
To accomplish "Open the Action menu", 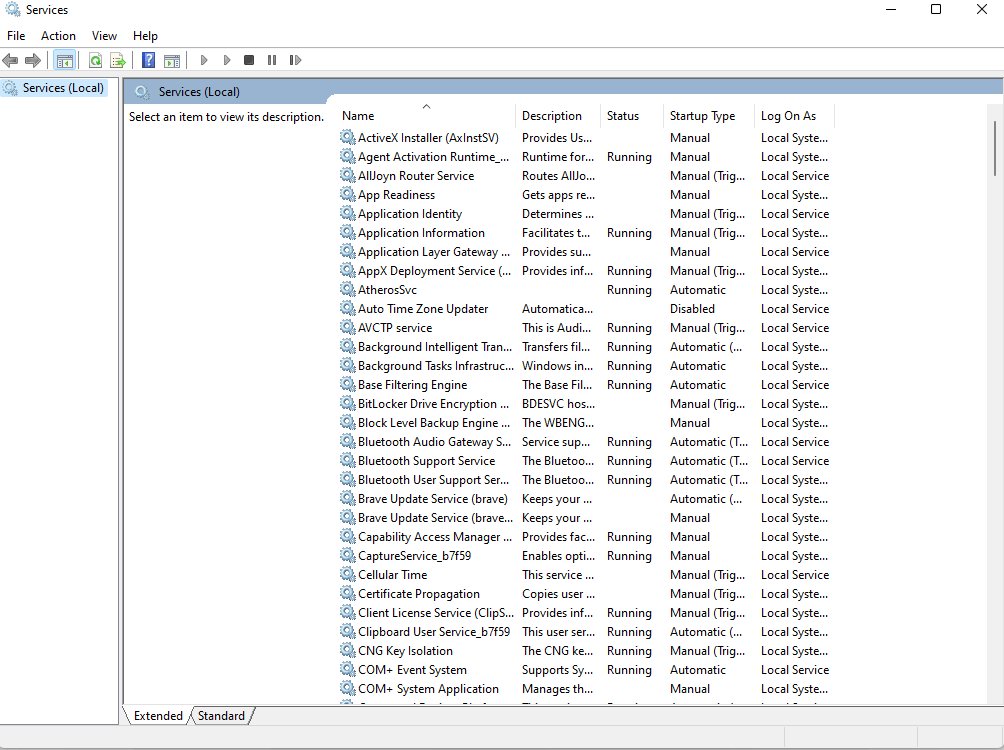I will click(58, 36).
